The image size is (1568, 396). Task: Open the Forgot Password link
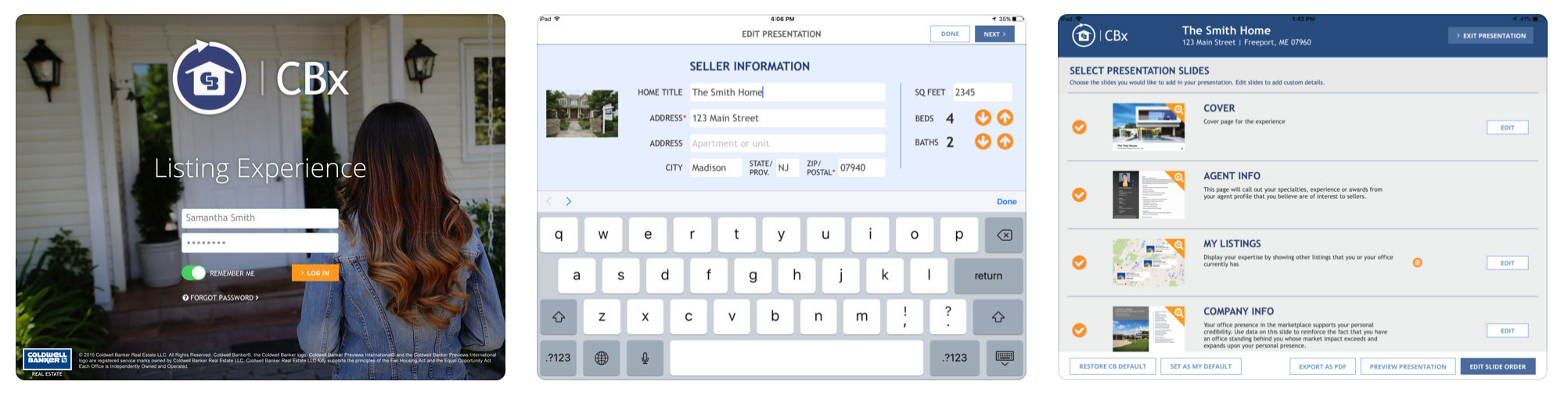[221, 298]
